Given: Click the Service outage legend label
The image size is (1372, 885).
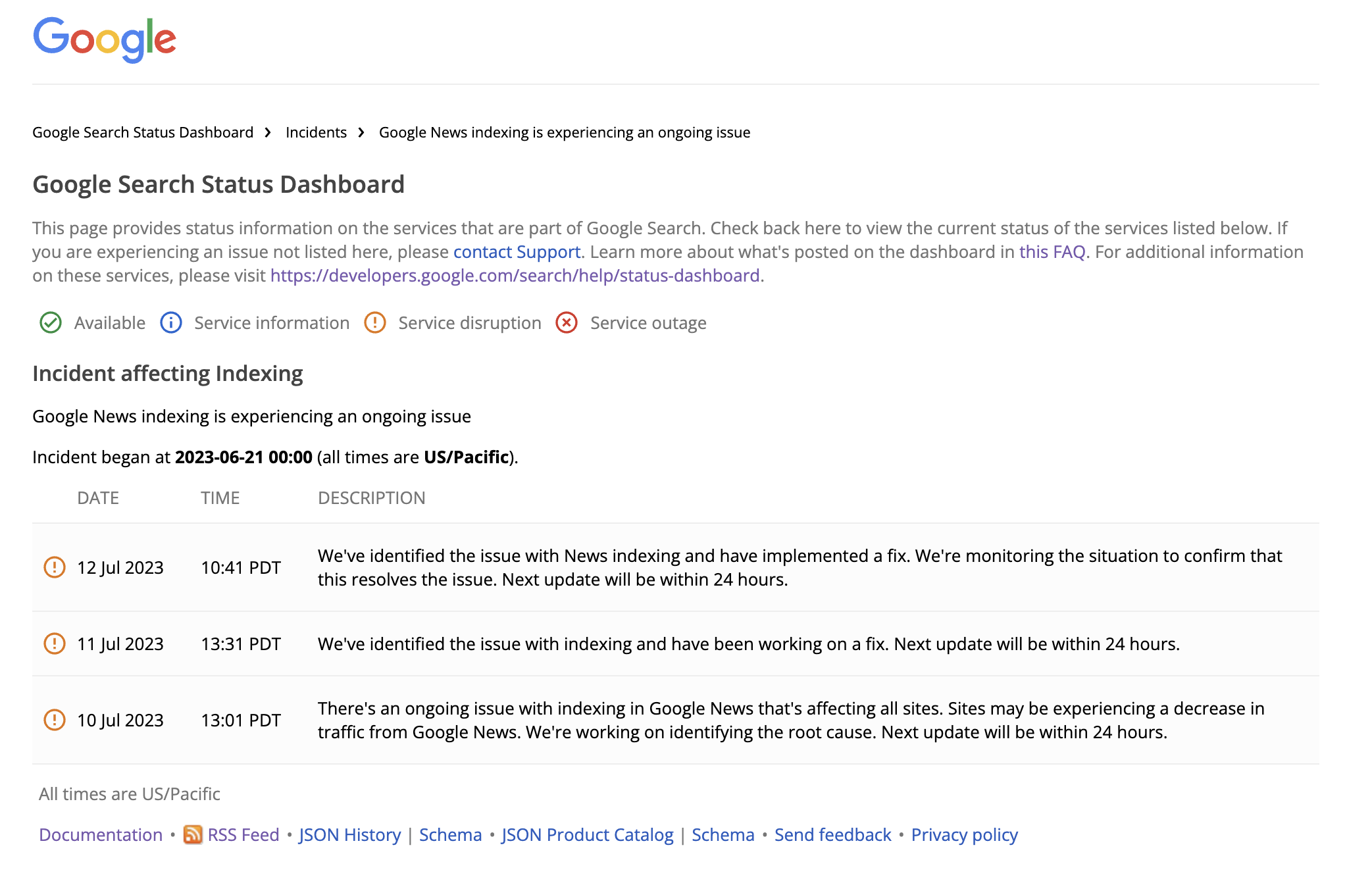Looking at the screenshot, I should (x=648, y=323).
